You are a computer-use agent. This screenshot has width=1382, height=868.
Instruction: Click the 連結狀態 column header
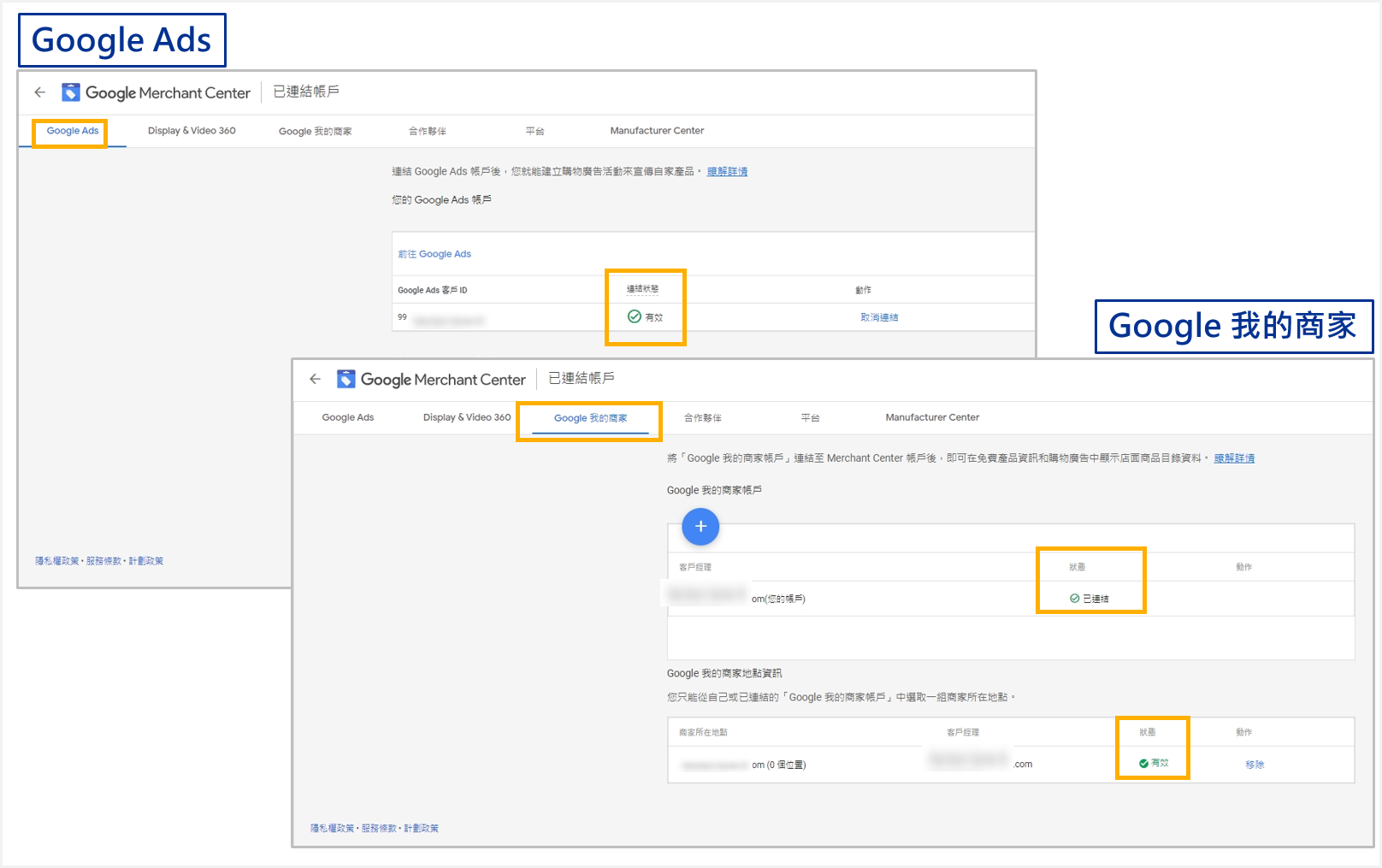click(x=642, y=289)
